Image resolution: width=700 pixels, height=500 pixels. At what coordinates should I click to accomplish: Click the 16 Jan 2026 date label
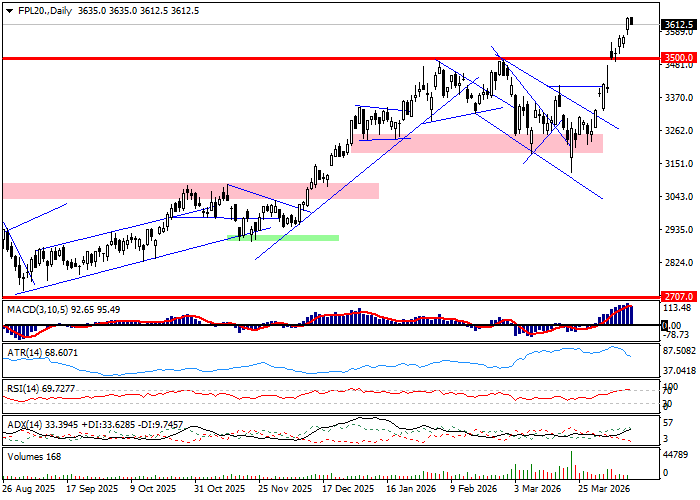pos(410,489)
